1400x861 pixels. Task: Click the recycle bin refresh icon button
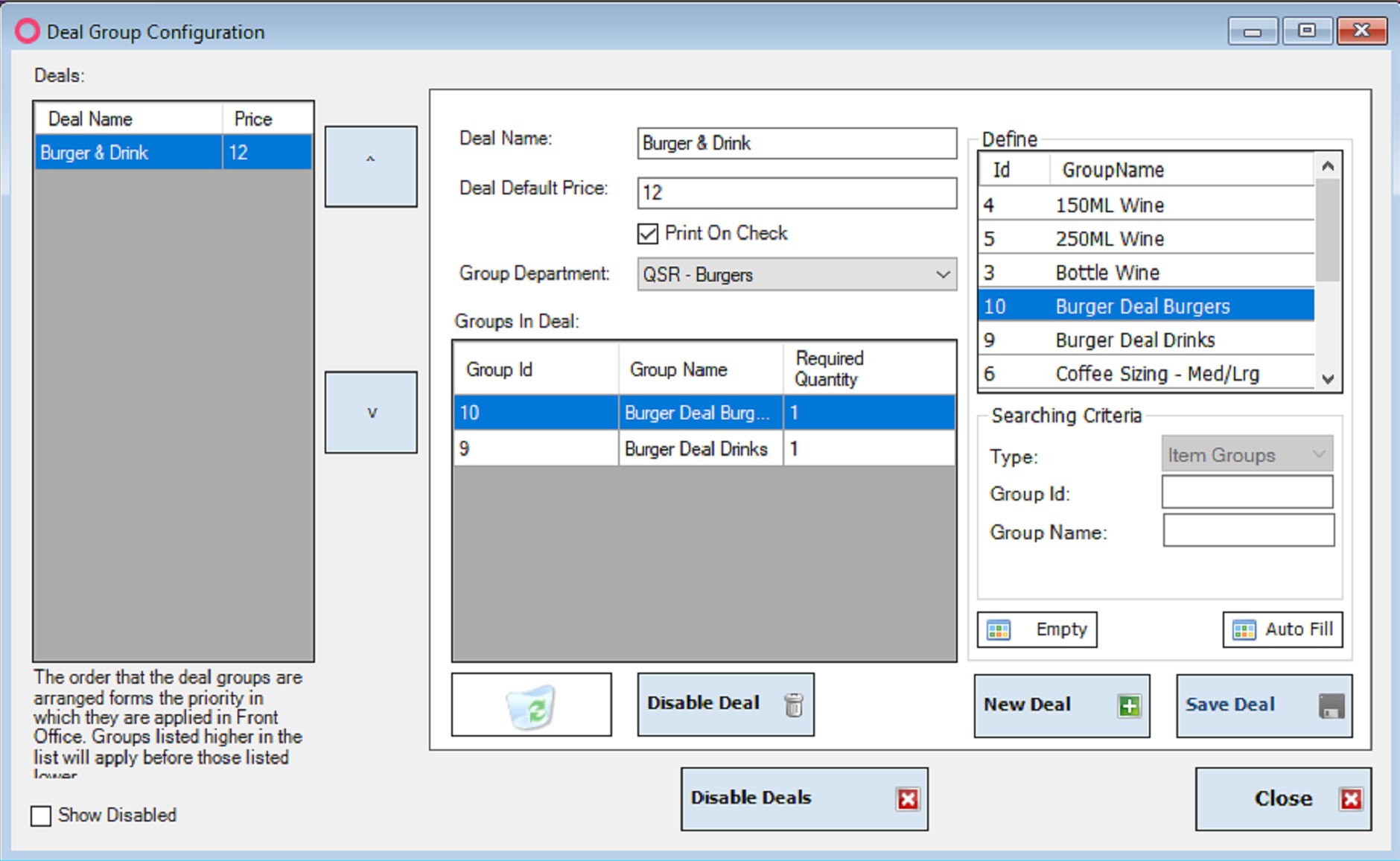(531, 706)
